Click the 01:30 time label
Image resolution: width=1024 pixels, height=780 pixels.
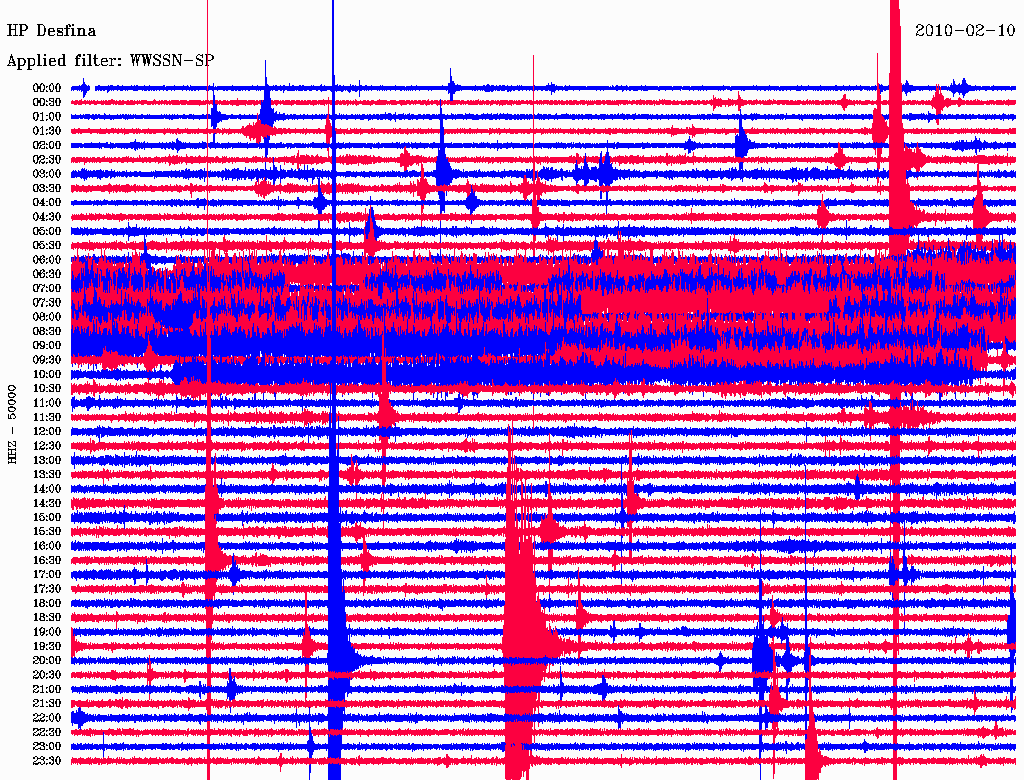point(47,131)
